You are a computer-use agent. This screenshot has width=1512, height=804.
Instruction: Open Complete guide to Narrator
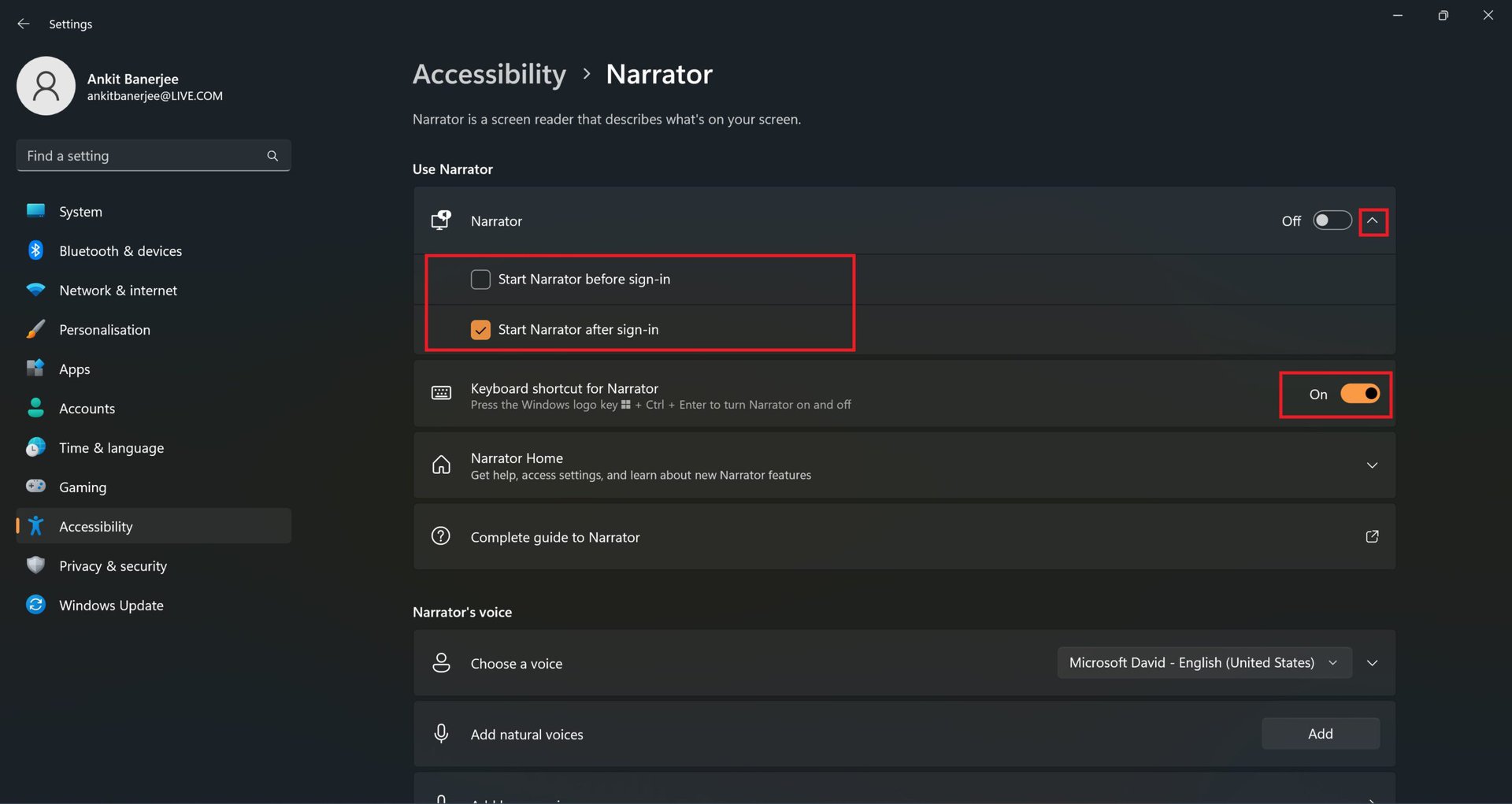click(x=904, y=536)
